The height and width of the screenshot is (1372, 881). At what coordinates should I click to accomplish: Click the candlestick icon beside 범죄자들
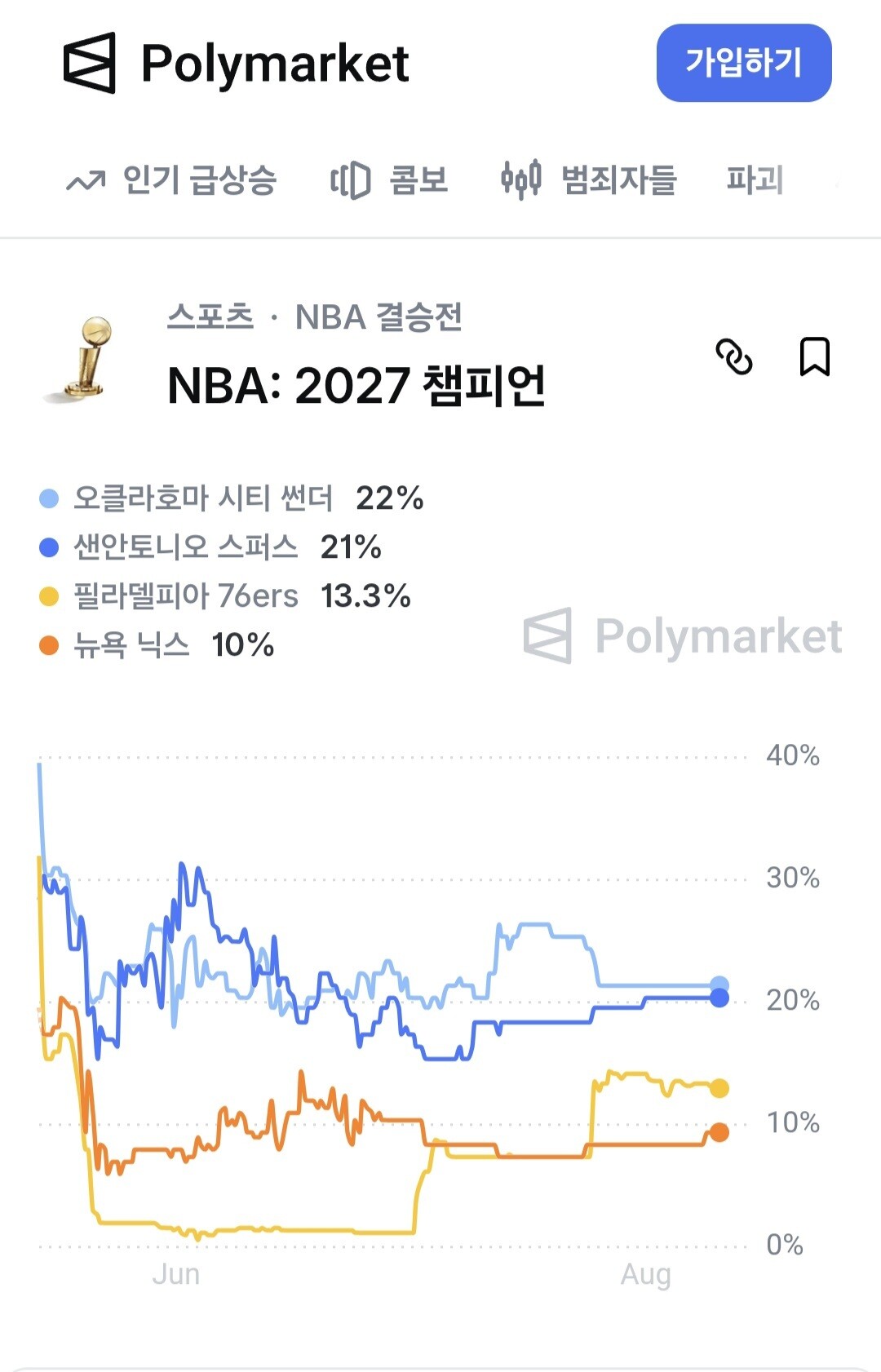tap(520, 179)
